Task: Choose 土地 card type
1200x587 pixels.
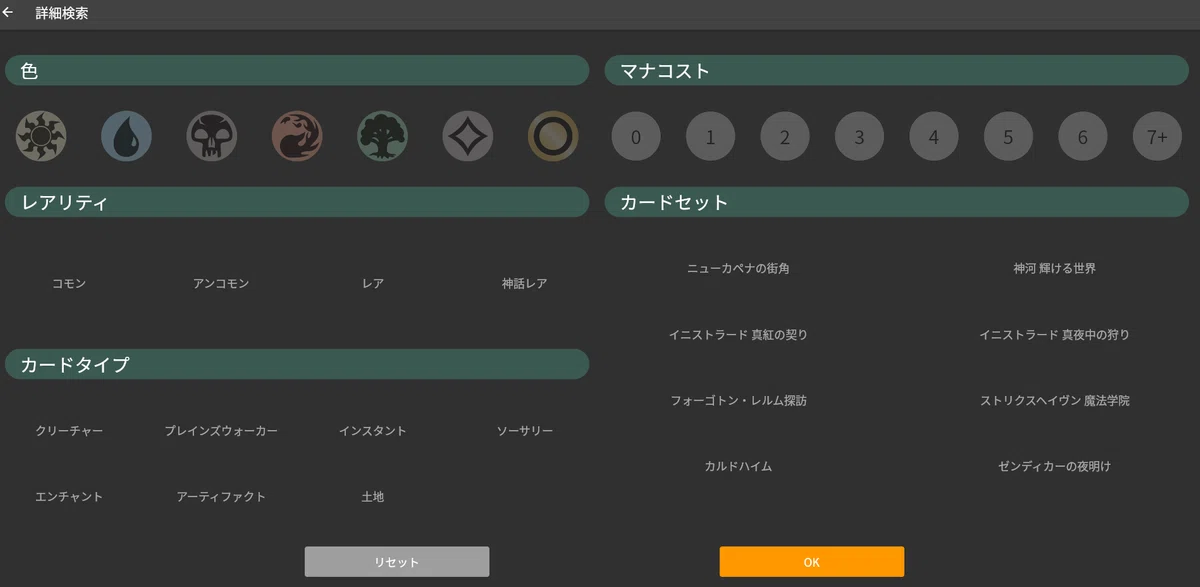Action: point(373,497)
